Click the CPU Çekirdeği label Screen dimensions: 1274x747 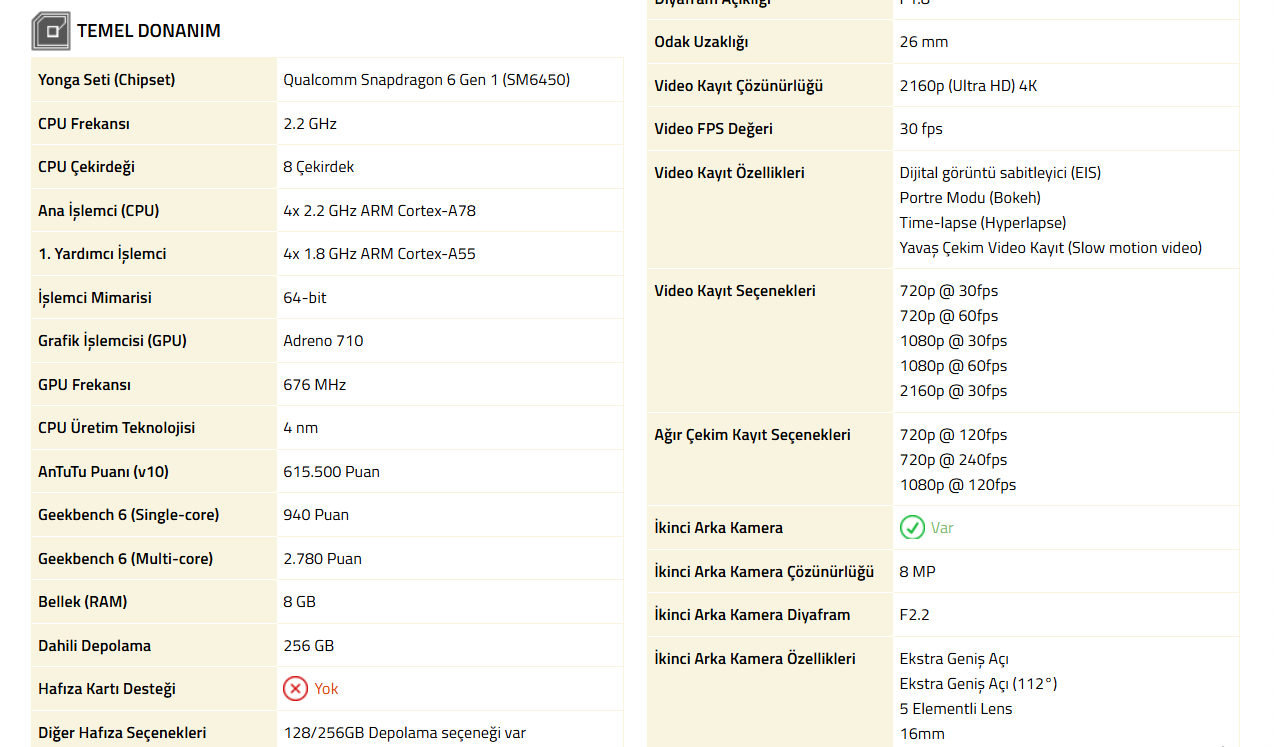click(86, 167)
